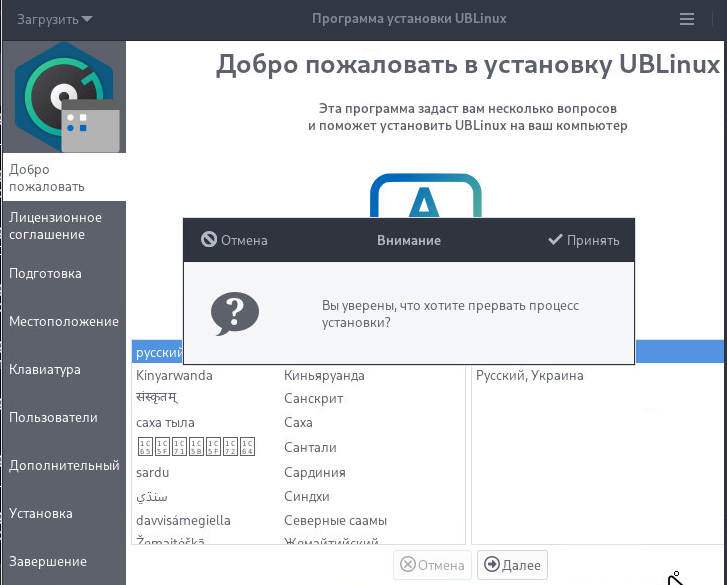Click the question mark bubble icon

[235, 314]
